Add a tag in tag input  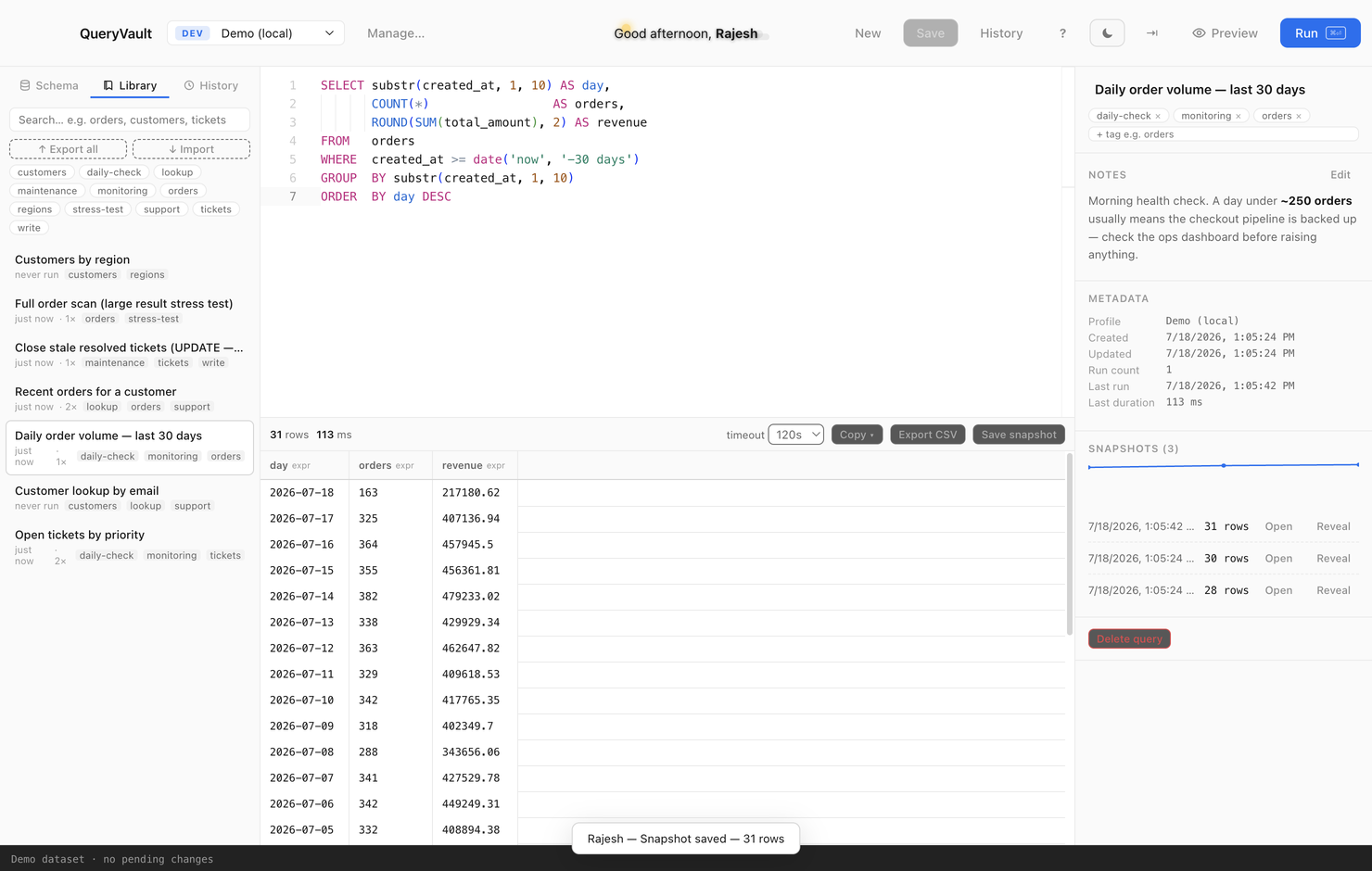pos(1223,134)
